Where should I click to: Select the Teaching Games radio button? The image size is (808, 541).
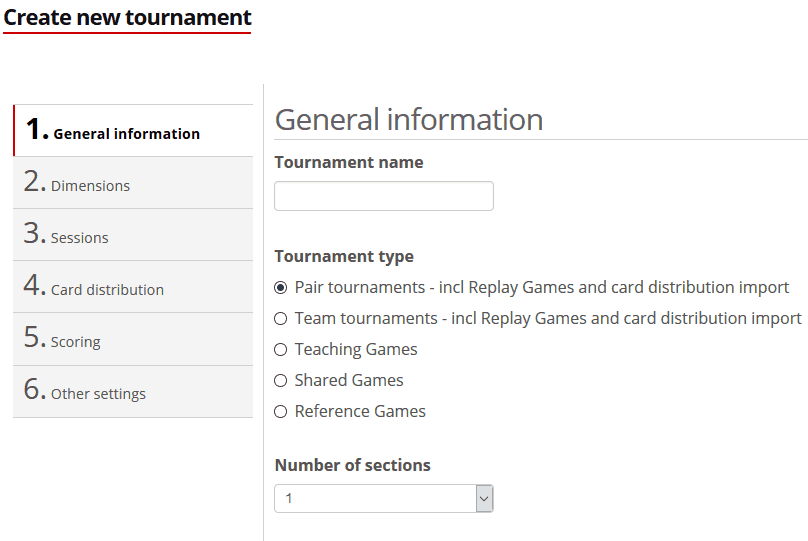(x=281, y=350)
